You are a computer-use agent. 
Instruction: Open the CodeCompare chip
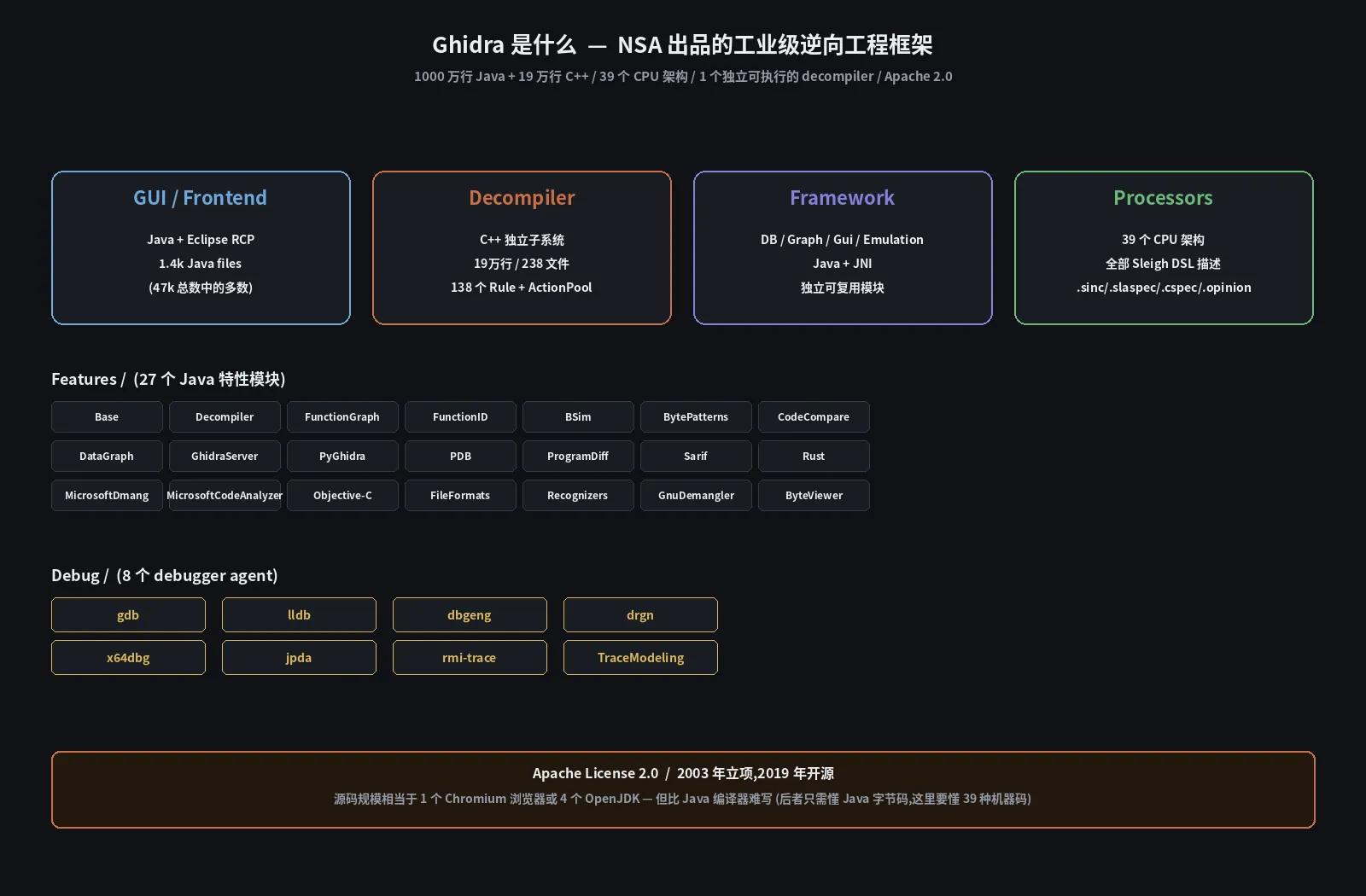pyautogui.click(x=814, y=416)
